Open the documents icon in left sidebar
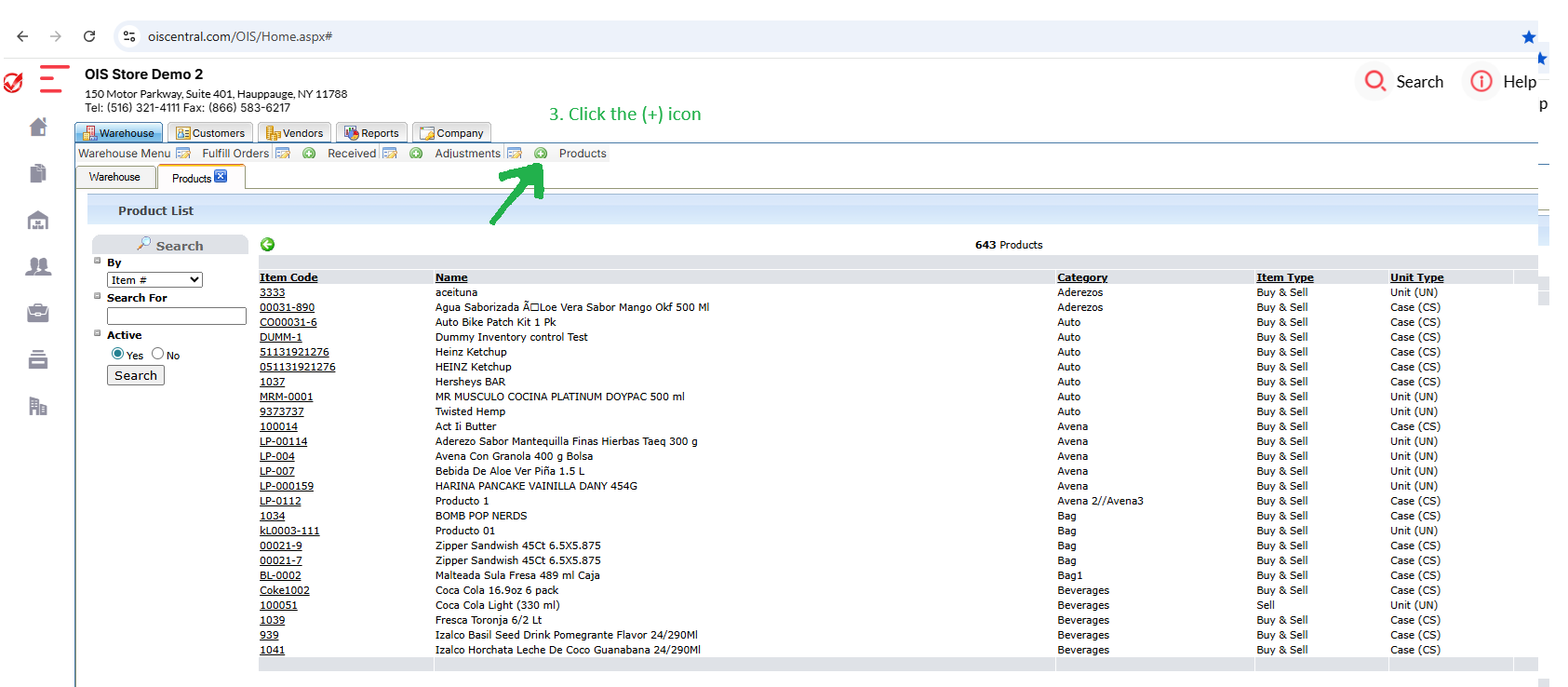Image resolution: width=1568 pixels, height=687 pixels. 38,173
